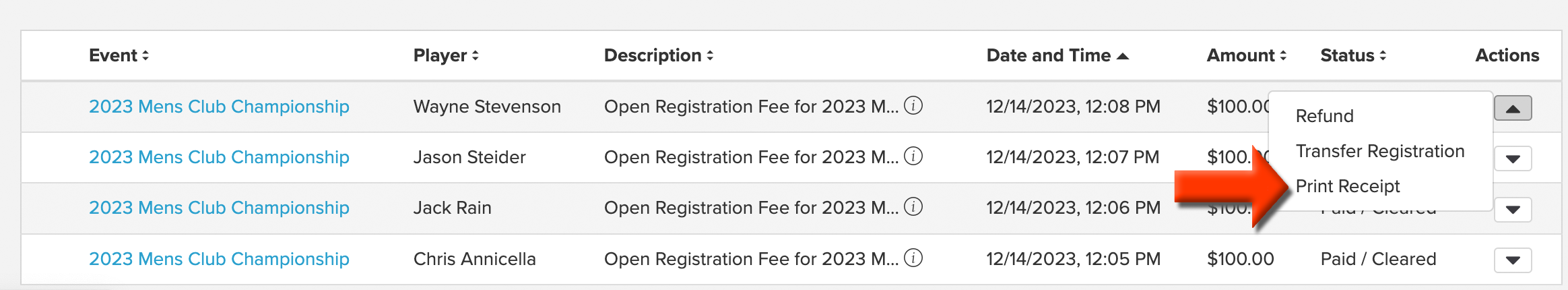1568x290 pixels.
Task: Sort the table by Description column
Action: (659, 55)
